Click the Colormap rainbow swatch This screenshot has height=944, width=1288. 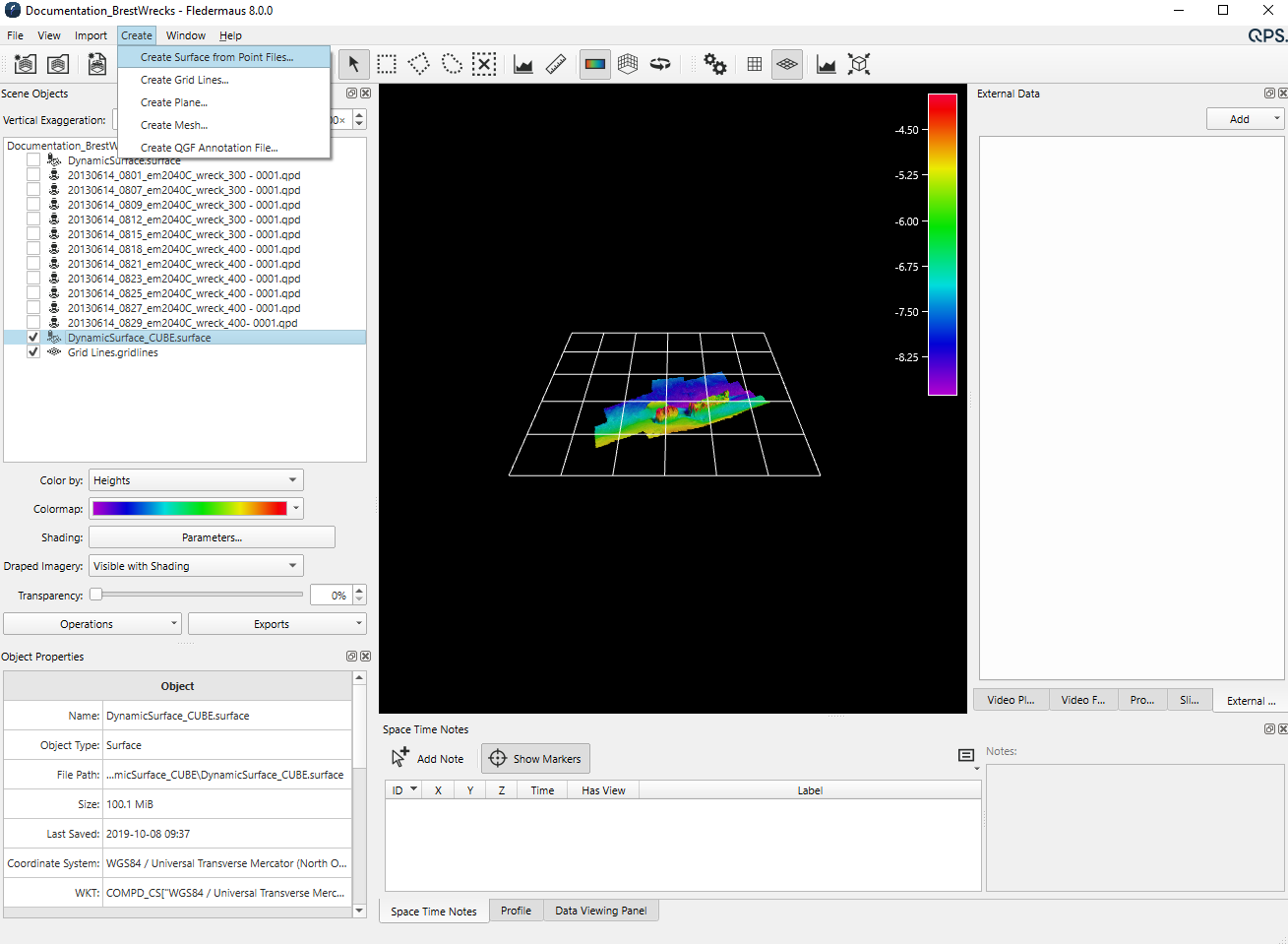190,509
